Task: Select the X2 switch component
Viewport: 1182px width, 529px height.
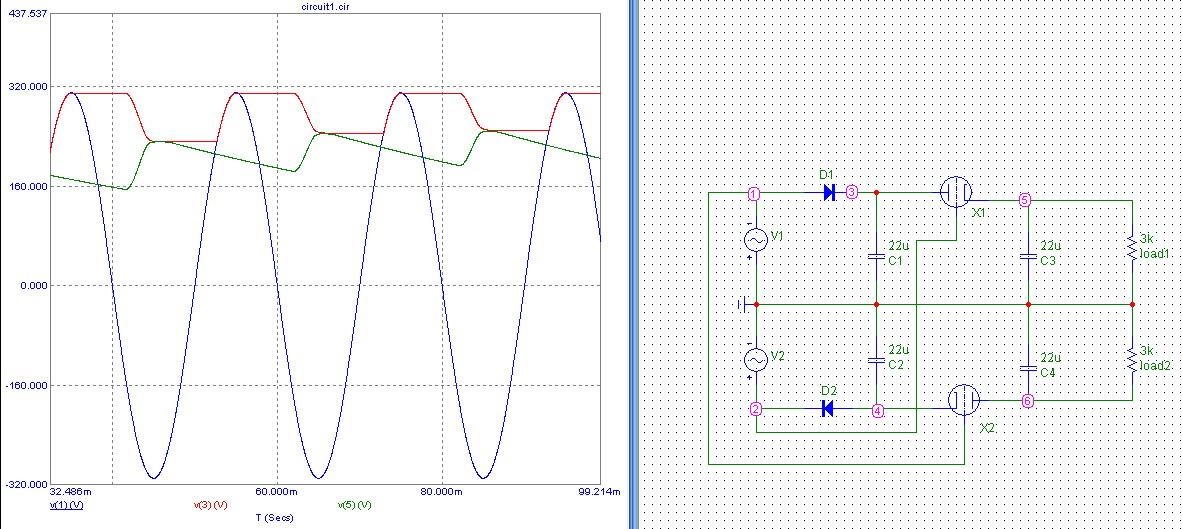Action: tap(964, 400)
